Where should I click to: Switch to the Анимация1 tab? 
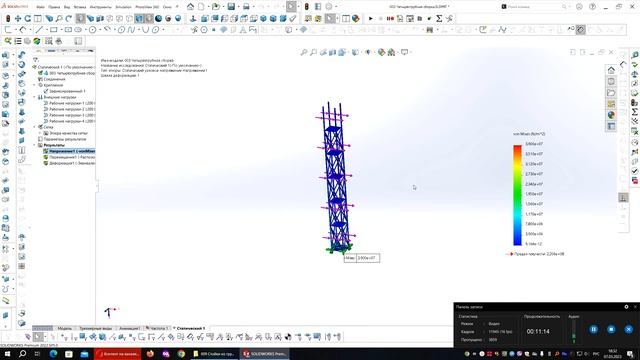pyautogui.click(x=129, y=328)
